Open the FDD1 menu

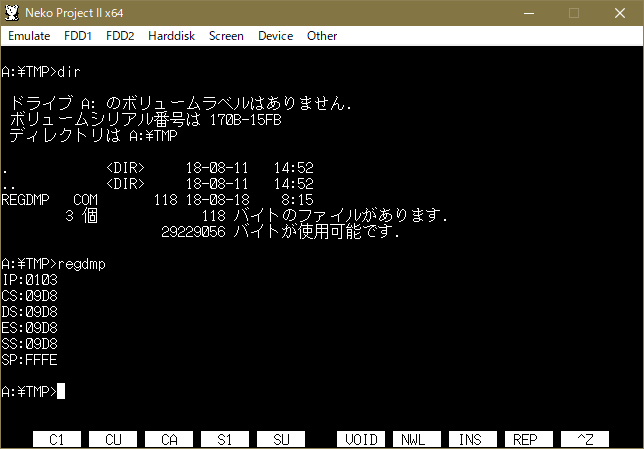click(x=77, y=36)
